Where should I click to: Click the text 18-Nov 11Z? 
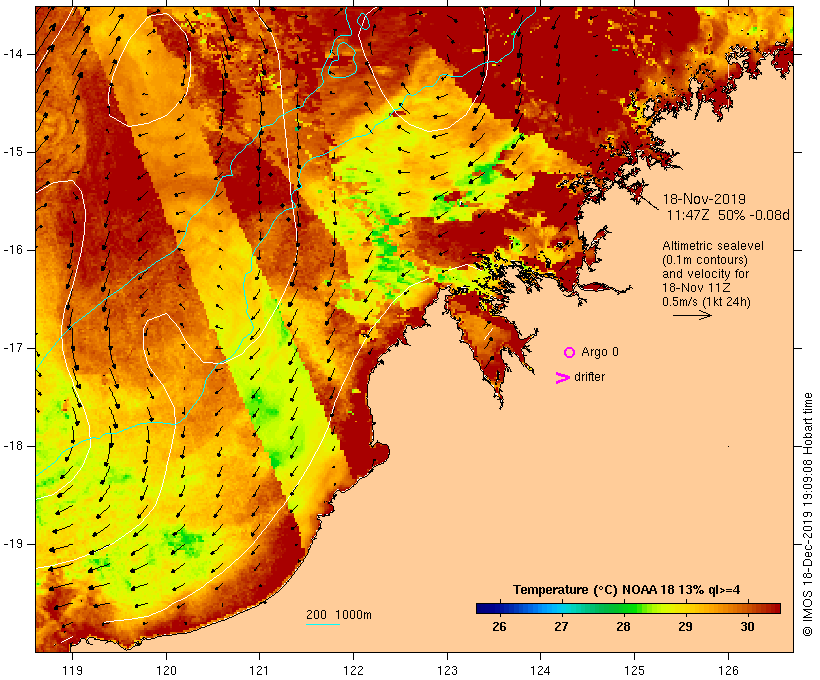pyautogui.click(x=696, y=288)
